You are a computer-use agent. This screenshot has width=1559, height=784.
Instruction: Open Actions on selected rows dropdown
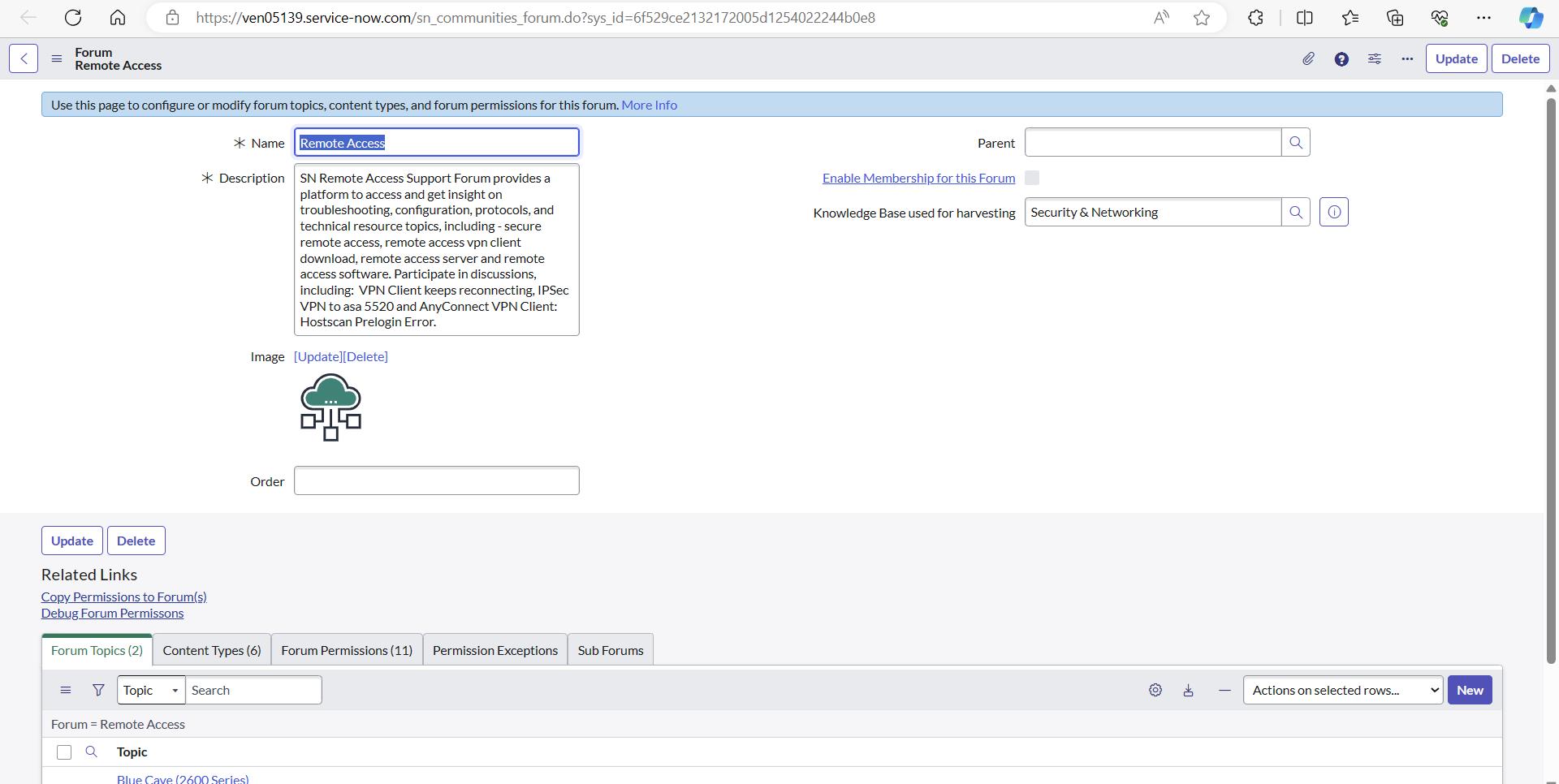pos(1343,690)
